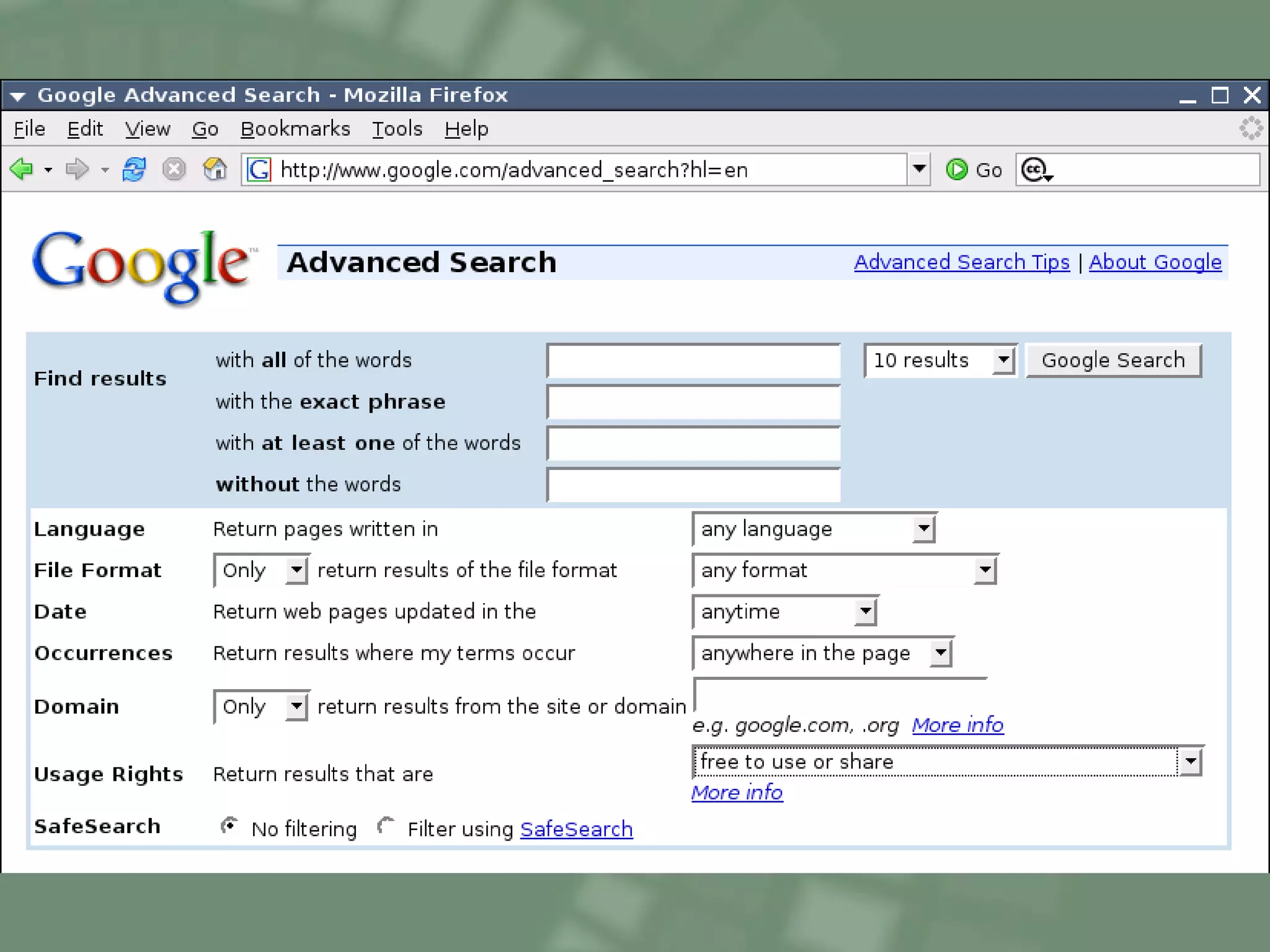Open the address bar history dropdown arrow
1270x952 pixels.
919,169
